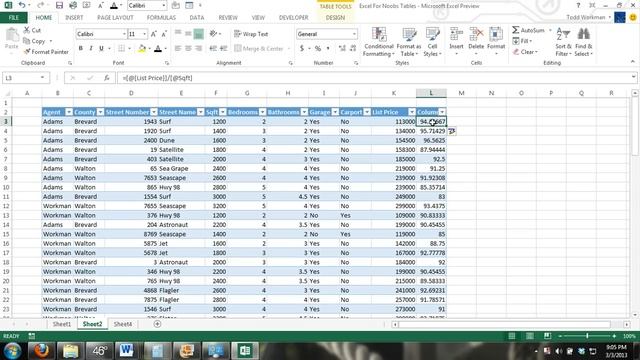Open the Agent column filter dropdown
Image resolution: width=640 pixels, height=360 pixels.
(69, 112)
